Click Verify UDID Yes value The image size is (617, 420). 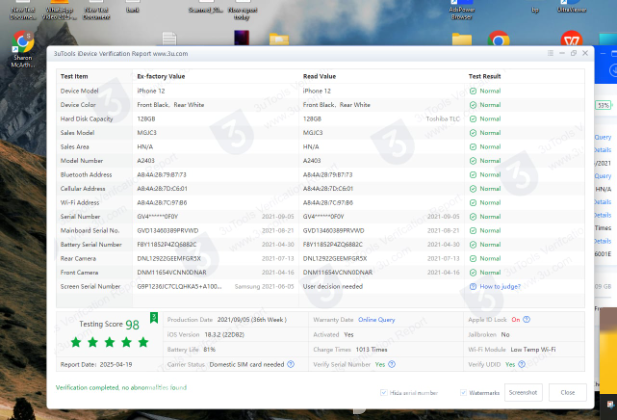click(x=510, y=364)
